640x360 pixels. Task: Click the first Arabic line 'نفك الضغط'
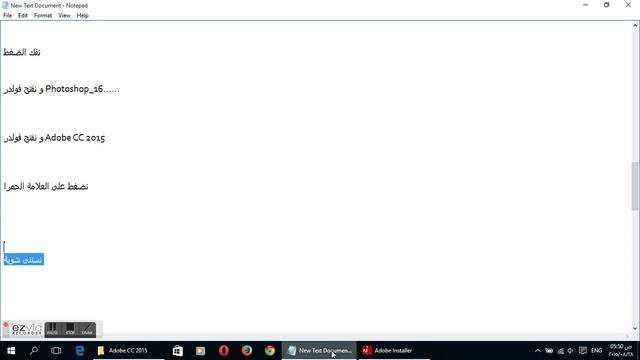coord(22,52)
